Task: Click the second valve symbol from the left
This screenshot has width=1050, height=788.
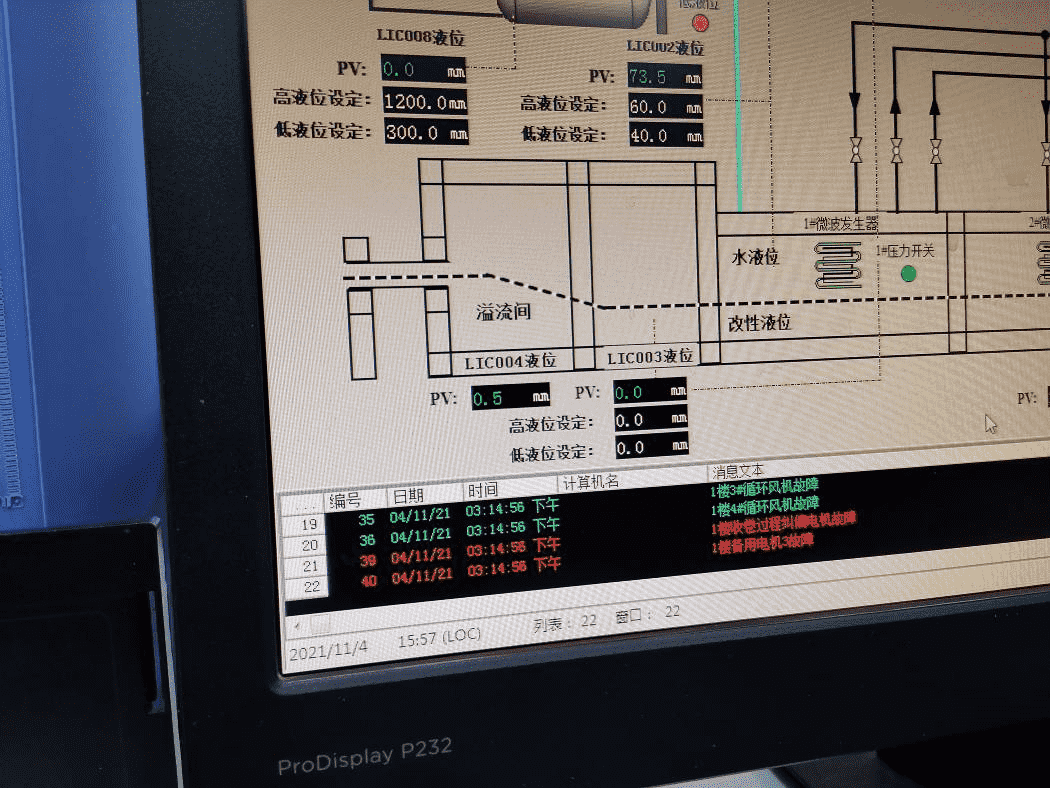Action: (897, 151)
